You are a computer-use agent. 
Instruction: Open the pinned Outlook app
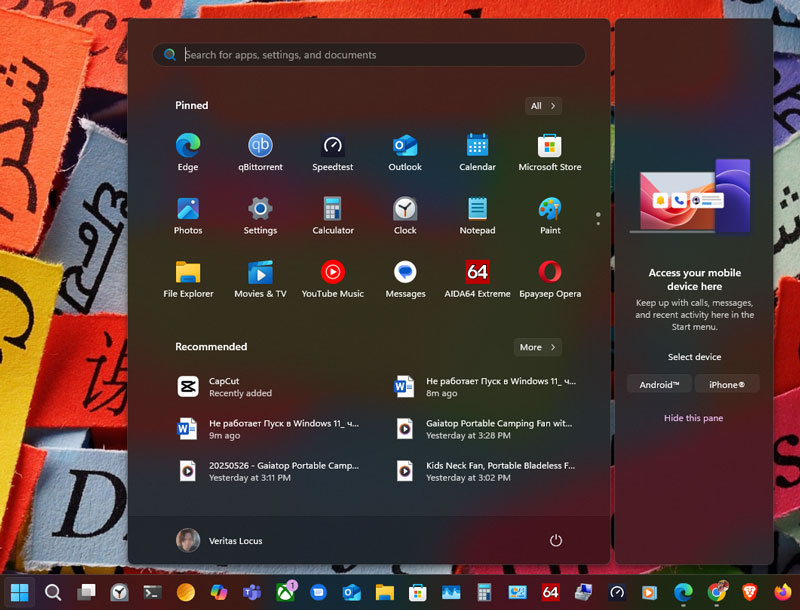[405, 152]
